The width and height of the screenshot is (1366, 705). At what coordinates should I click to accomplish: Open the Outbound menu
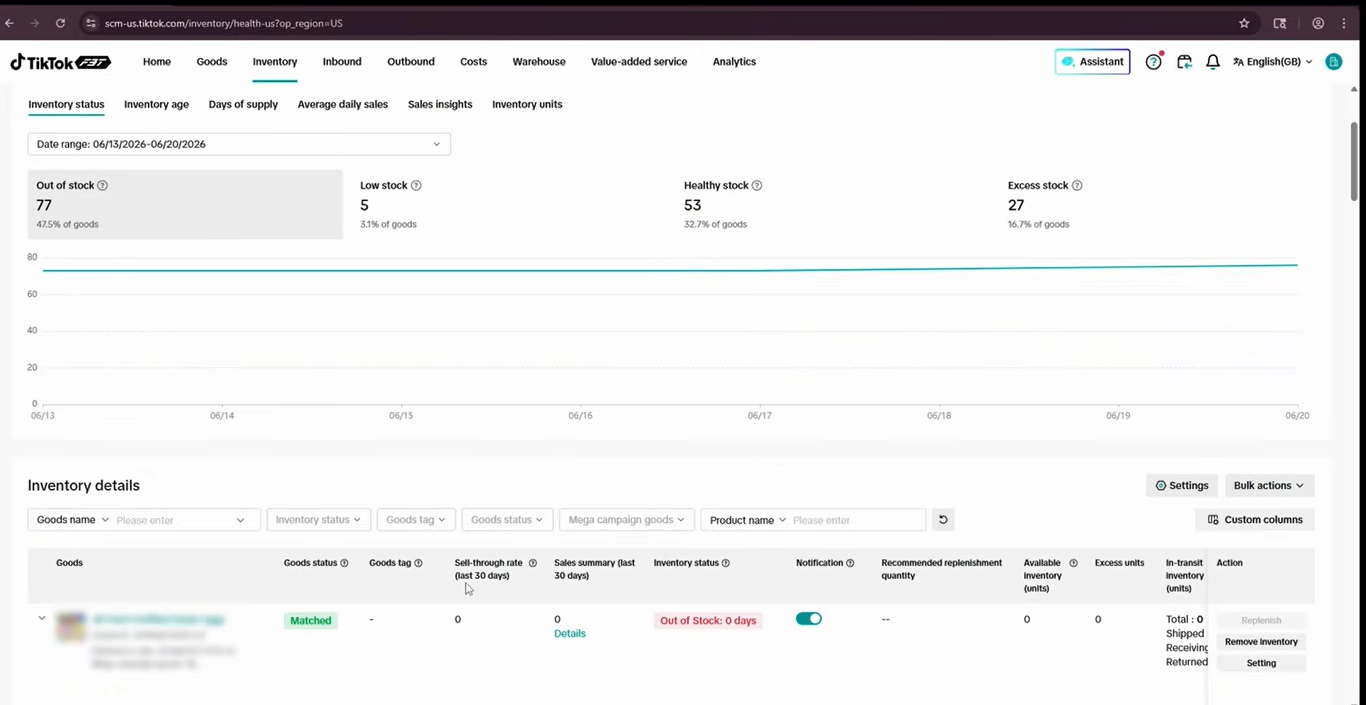click(411, 62)
